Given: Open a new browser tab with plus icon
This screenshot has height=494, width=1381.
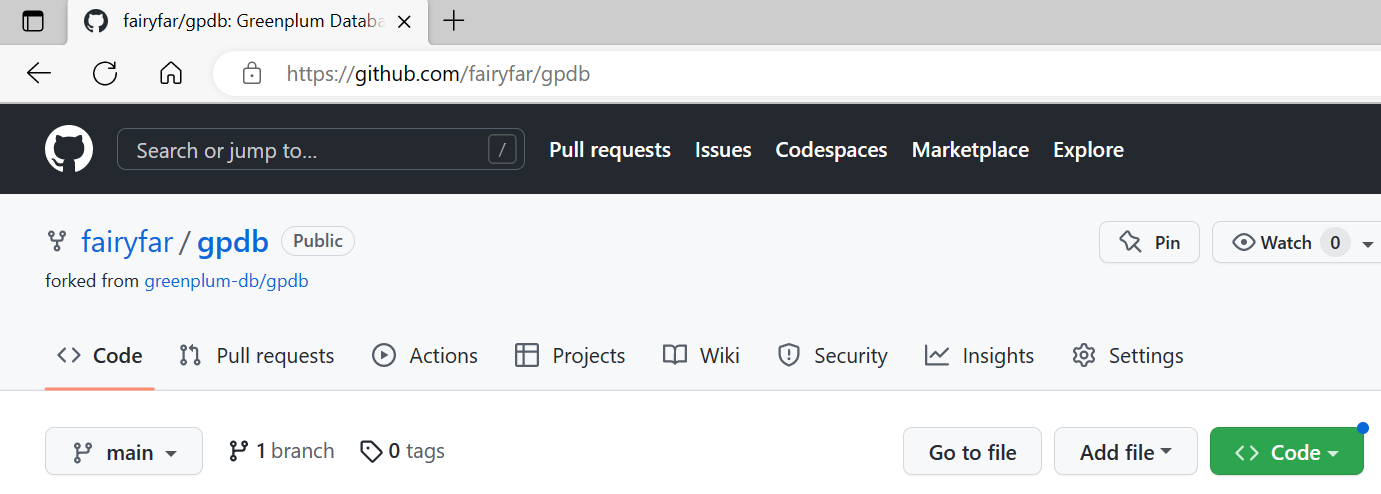Looking at the screenshot, I should (x=454, y=21).
